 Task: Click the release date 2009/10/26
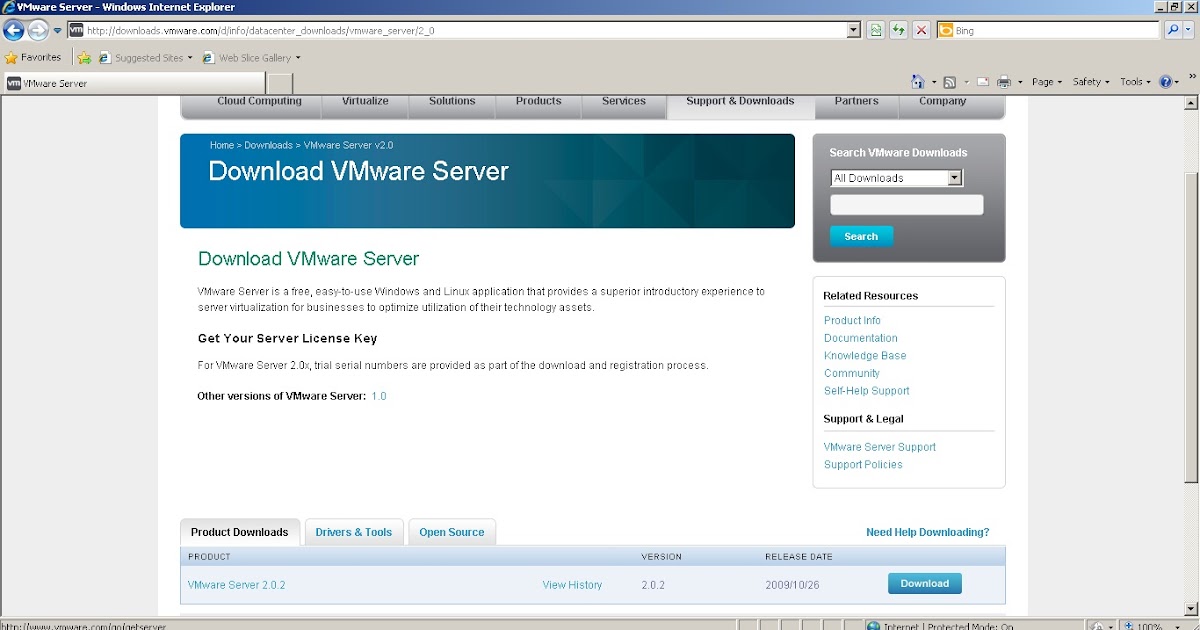coord(792,585)
